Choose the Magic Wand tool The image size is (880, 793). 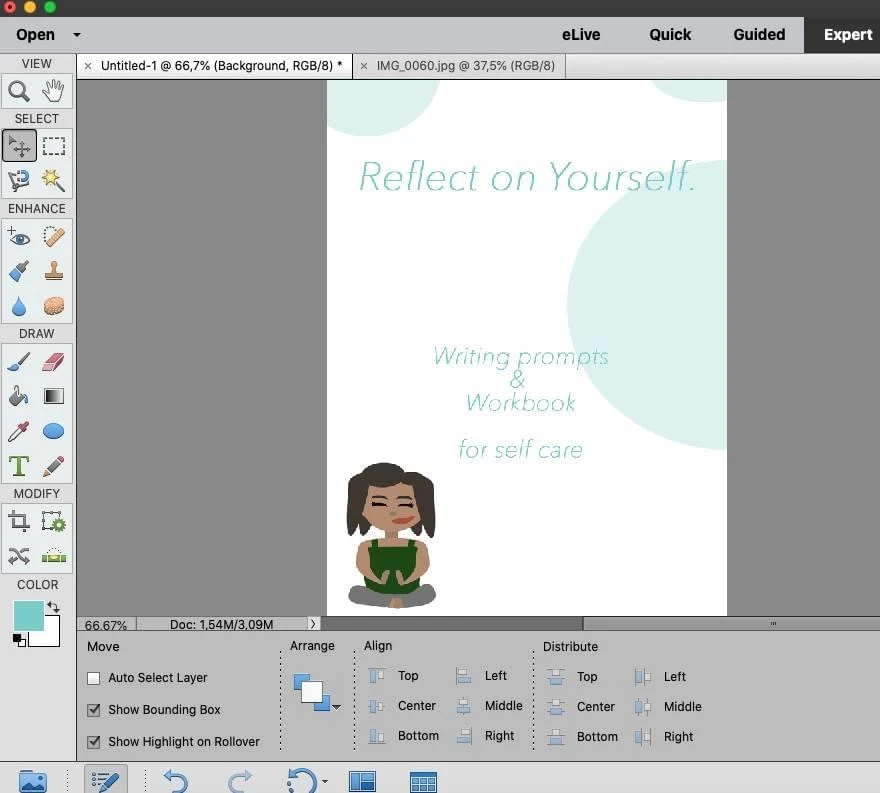pyautogui.click(x=54, y=180)
